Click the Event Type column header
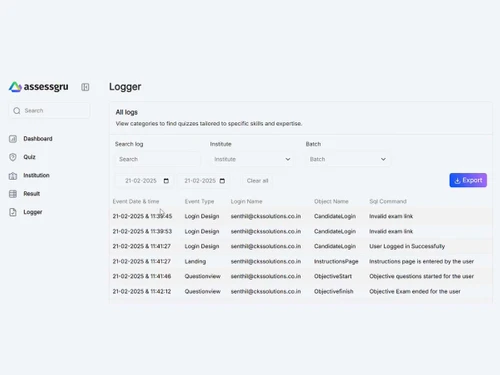 click(199, 201)
